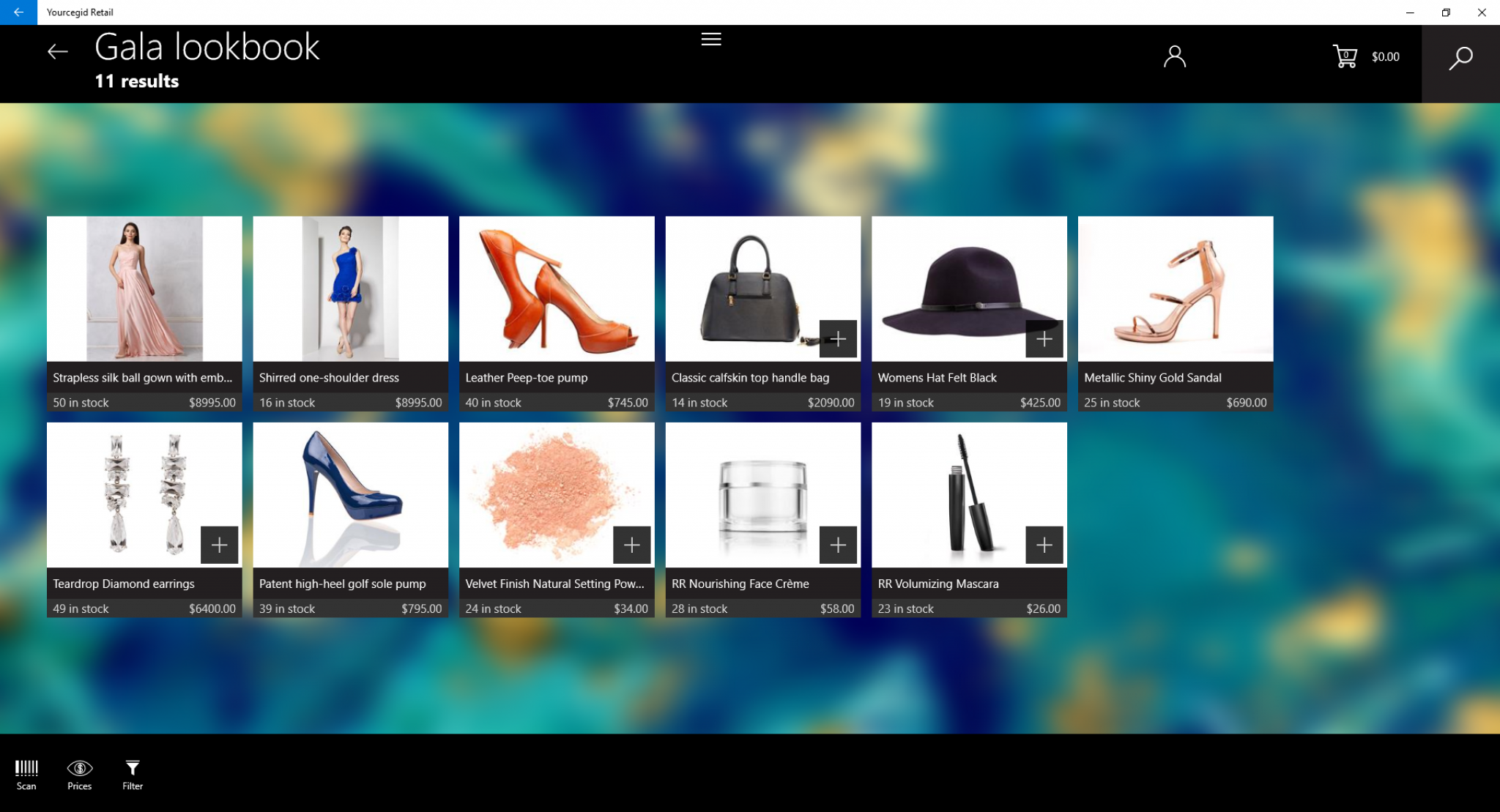Viewport: 1500px width, 812px height.
Task: Add the RR Nourishing Face Crème to cart
Action: coord(839,544)
